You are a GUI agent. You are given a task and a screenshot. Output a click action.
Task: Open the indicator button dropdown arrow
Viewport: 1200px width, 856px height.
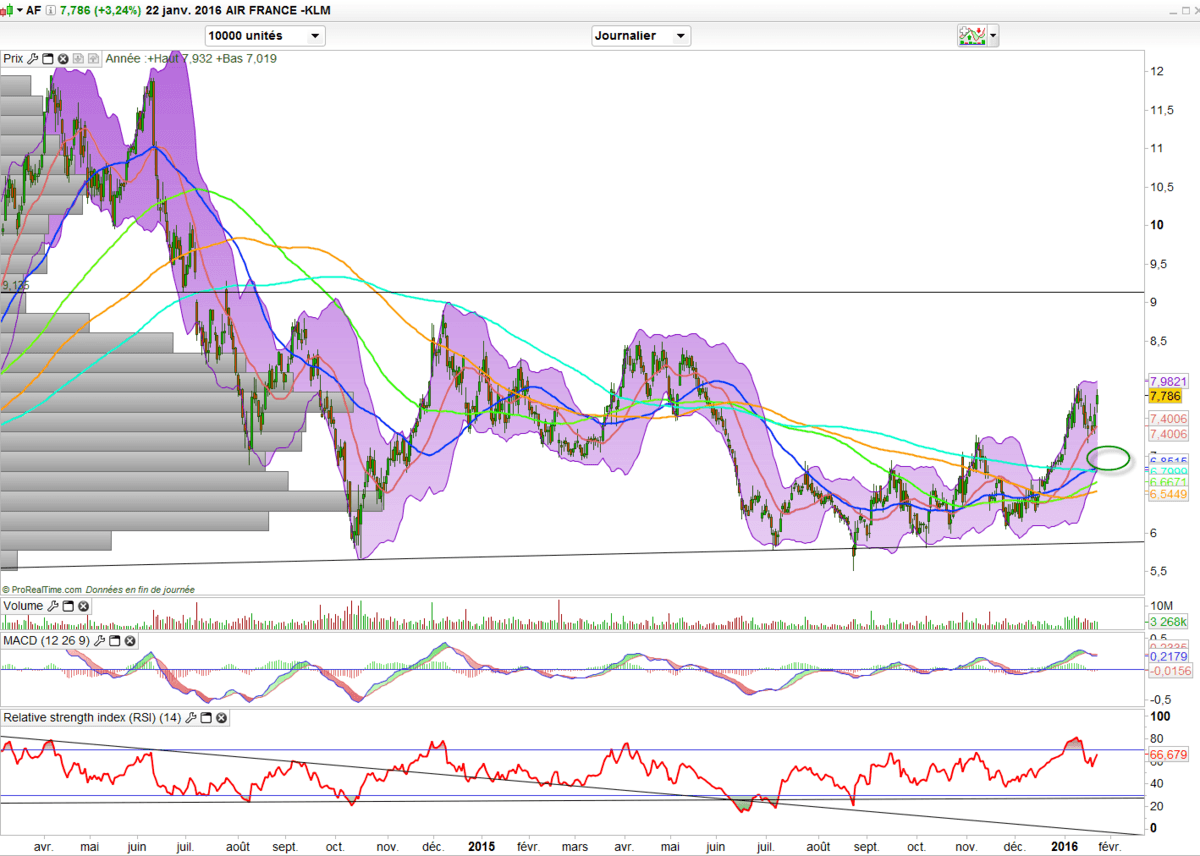tap(993, 36)
